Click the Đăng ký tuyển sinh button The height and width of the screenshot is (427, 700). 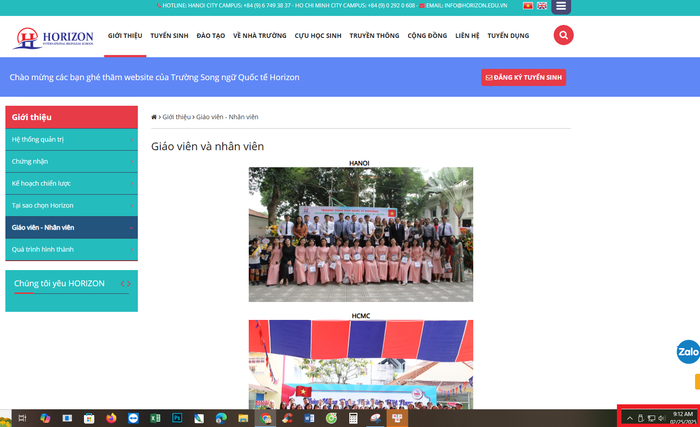coord(523,77)
